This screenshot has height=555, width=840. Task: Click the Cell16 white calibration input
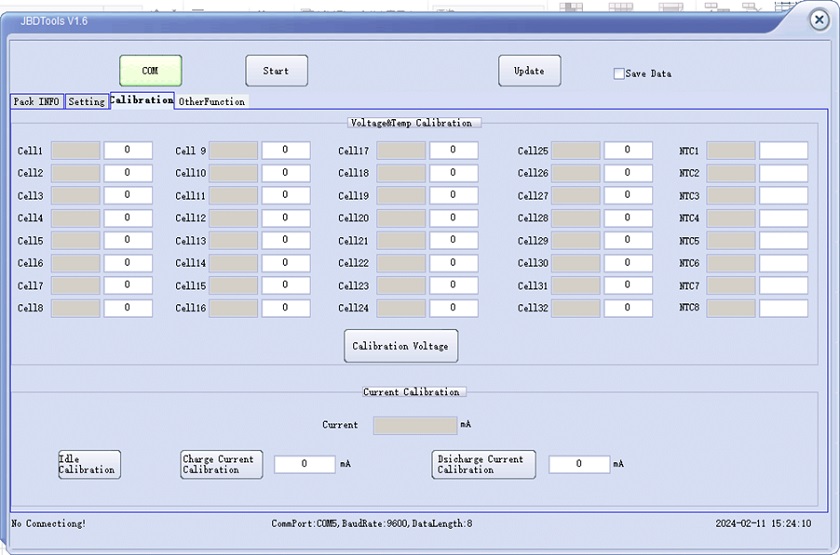pyautogui.click(x=286, y=308)
